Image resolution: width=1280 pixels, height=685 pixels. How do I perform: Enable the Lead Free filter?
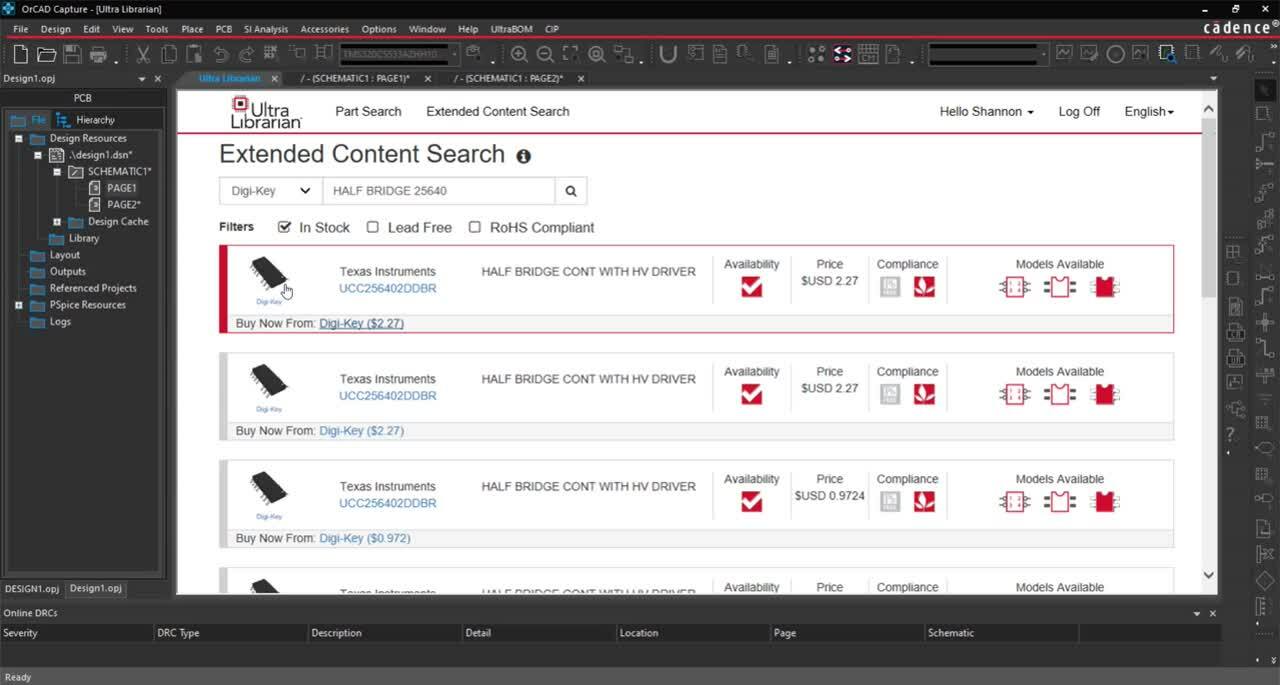[373, 227]
